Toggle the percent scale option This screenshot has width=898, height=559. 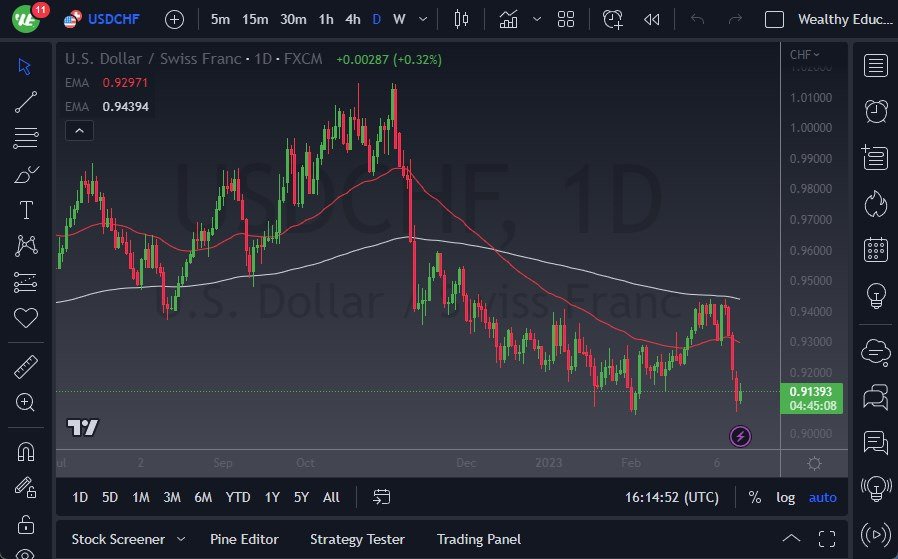tap(755, 497)
